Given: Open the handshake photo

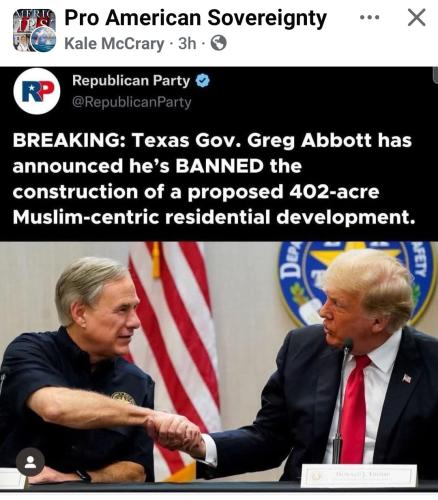Looking at the screenshot, I should click(219, 366).
